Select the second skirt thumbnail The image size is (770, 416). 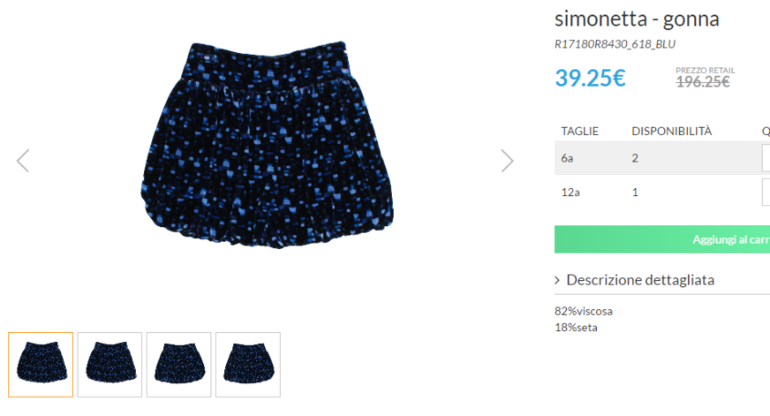[x=110, y=364]
